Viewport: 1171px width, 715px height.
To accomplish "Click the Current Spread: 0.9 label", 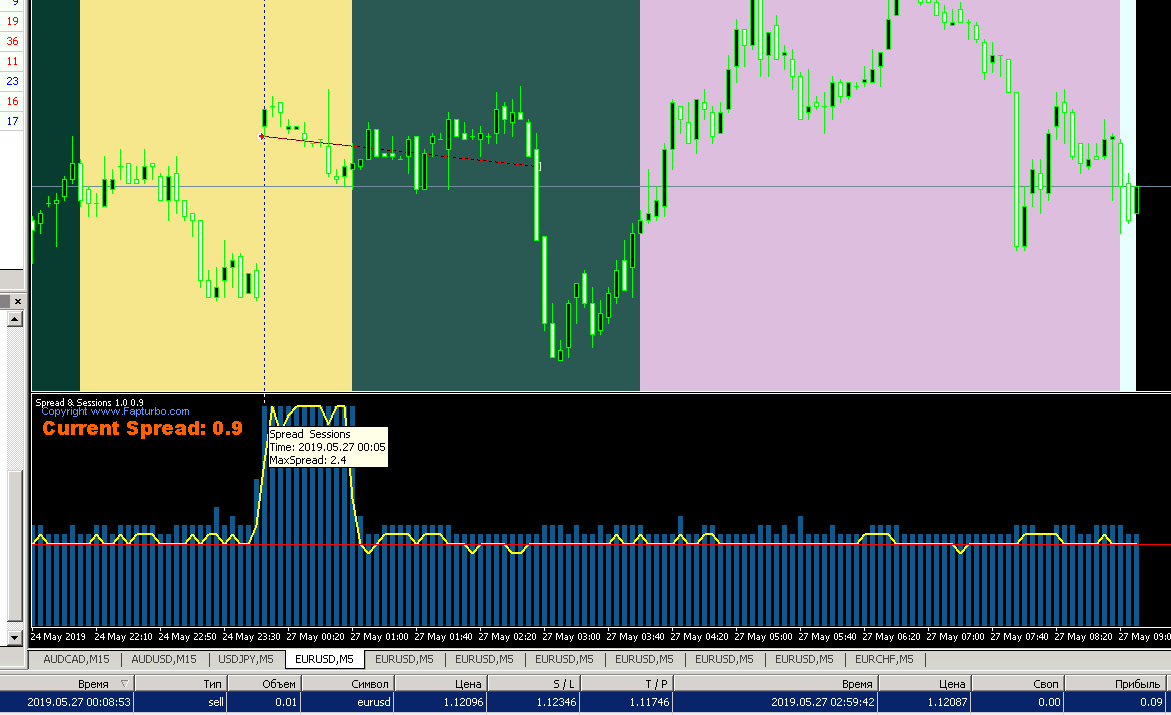I will coord(142,428).
